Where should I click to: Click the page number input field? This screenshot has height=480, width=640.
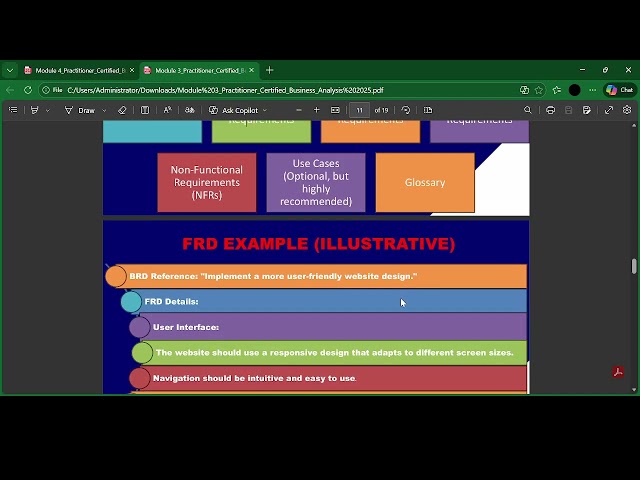[x=359, y=110]
